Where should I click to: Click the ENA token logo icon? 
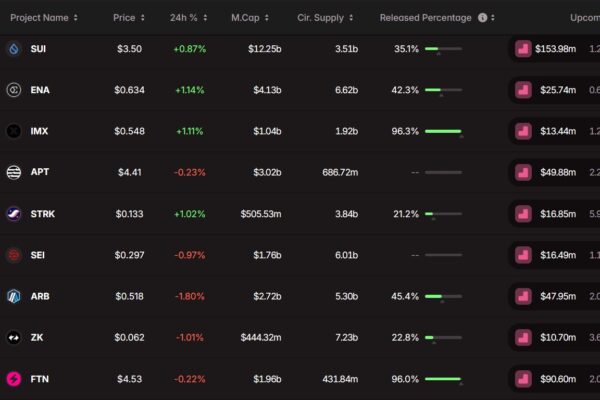tap(14, 90)
